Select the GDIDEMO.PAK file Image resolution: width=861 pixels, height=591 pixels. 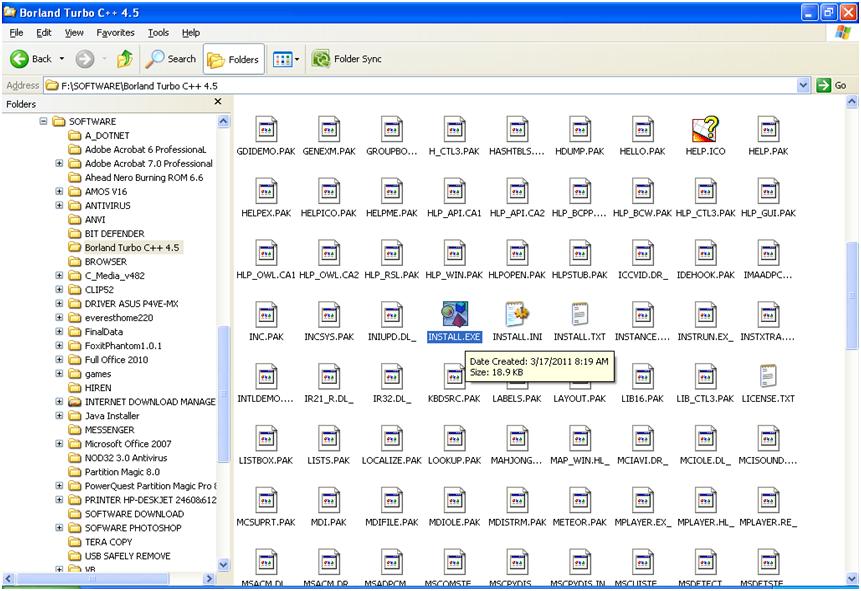[266, 131]
